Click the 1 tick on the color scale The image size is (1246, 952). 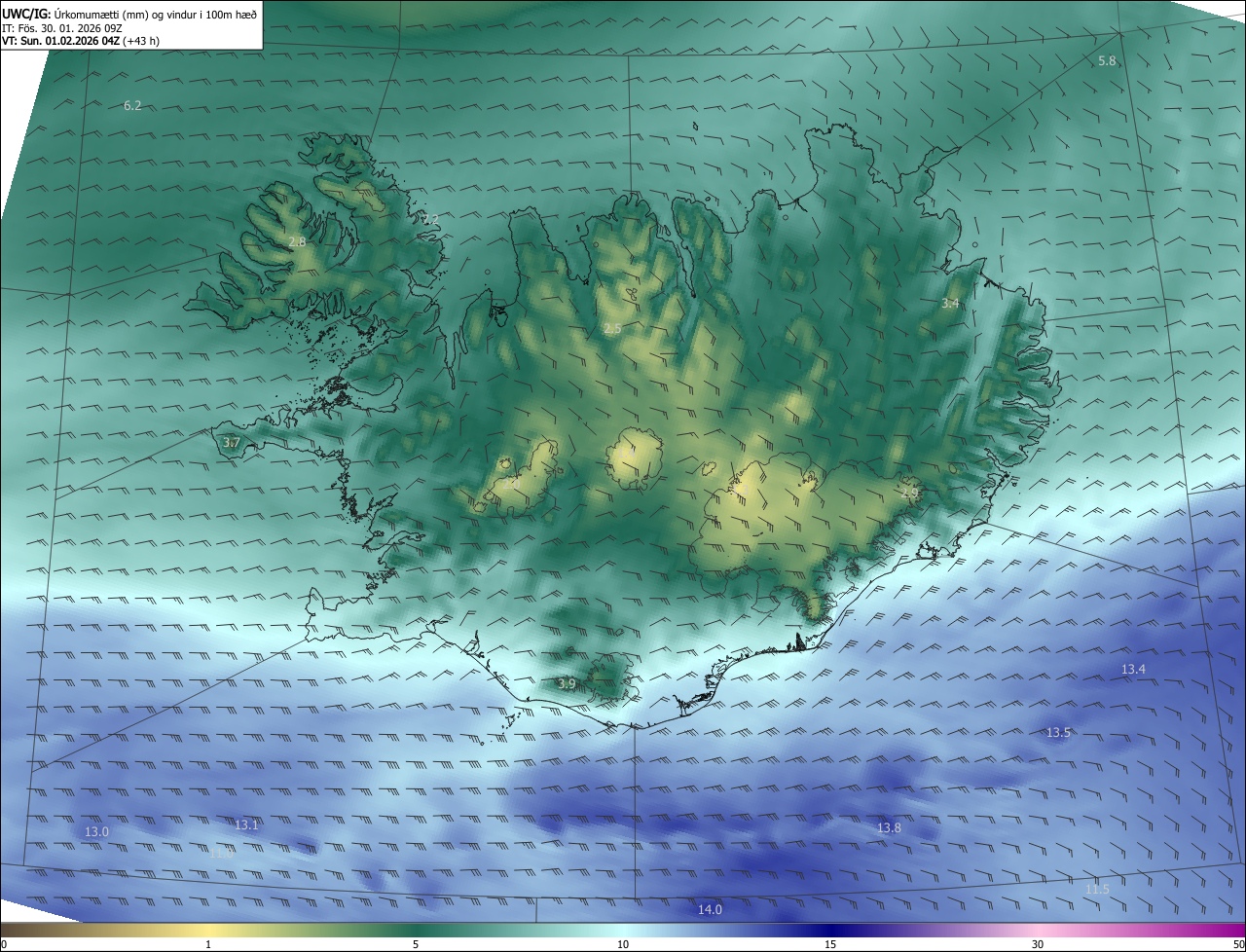pyautogui.click(x=208, y=945)
